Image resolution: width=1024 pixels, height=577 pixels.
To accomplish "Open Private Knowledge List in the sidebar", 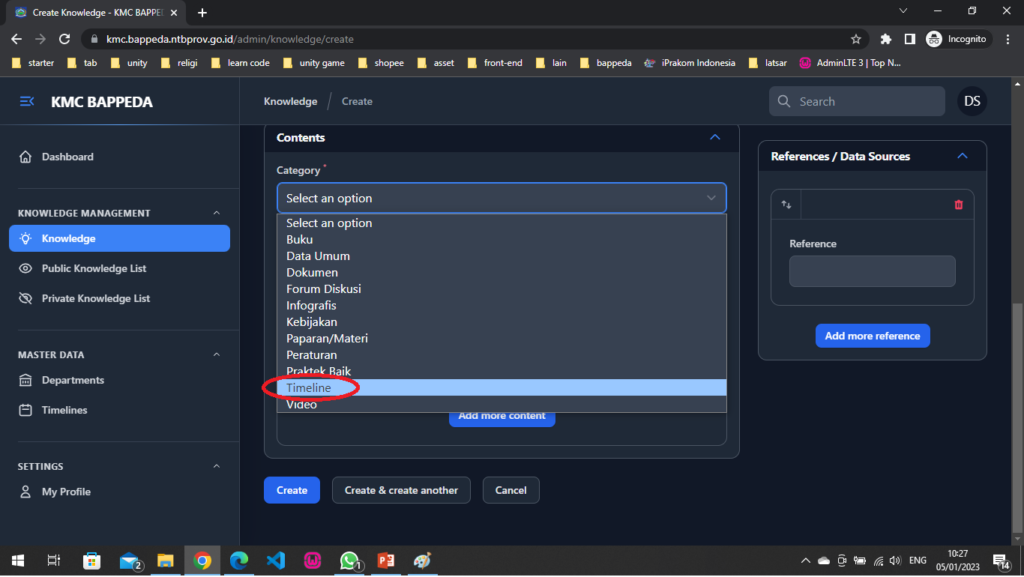I will 96,298.
